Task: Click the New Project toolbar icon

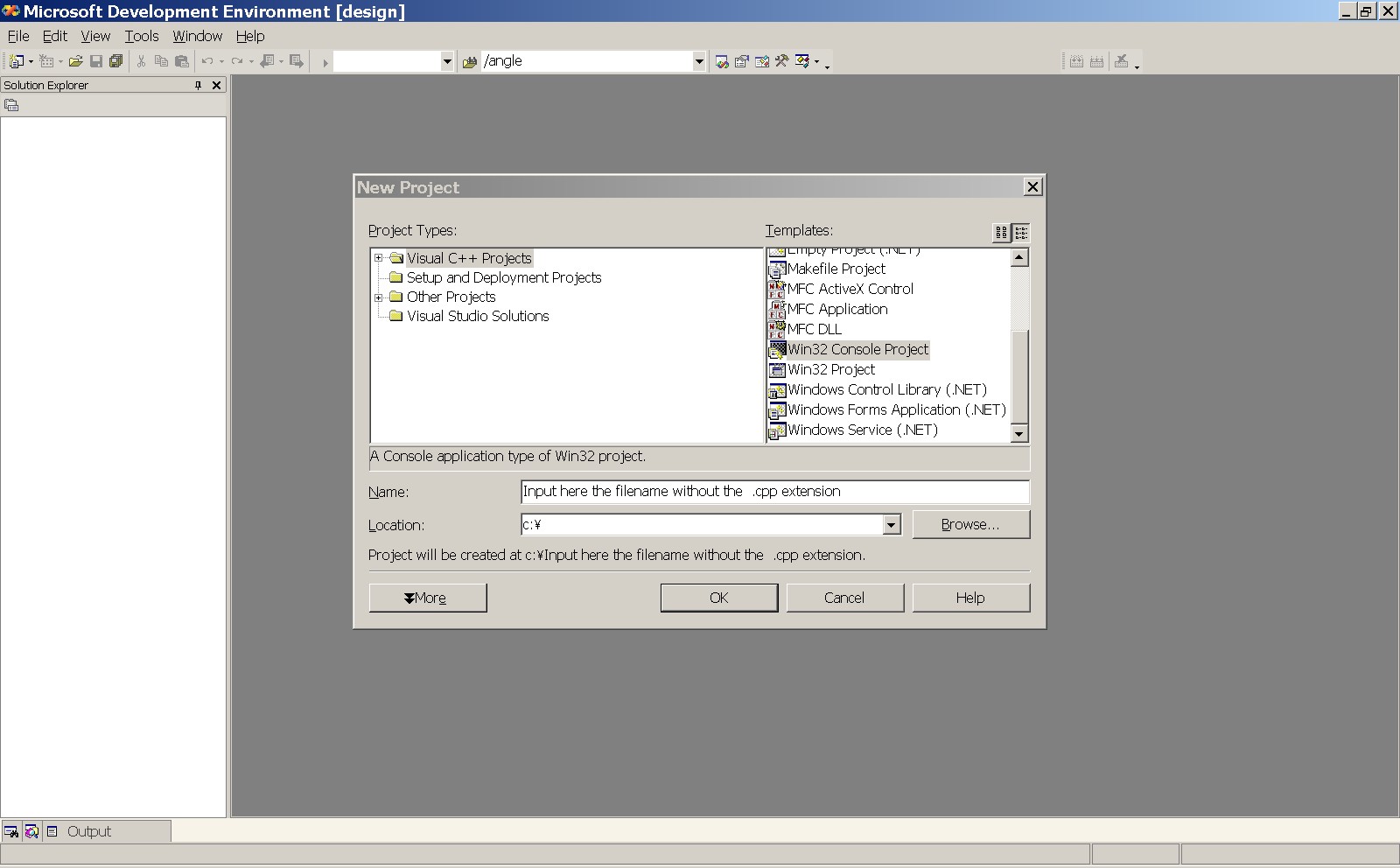Action: (x=16, y=61)
